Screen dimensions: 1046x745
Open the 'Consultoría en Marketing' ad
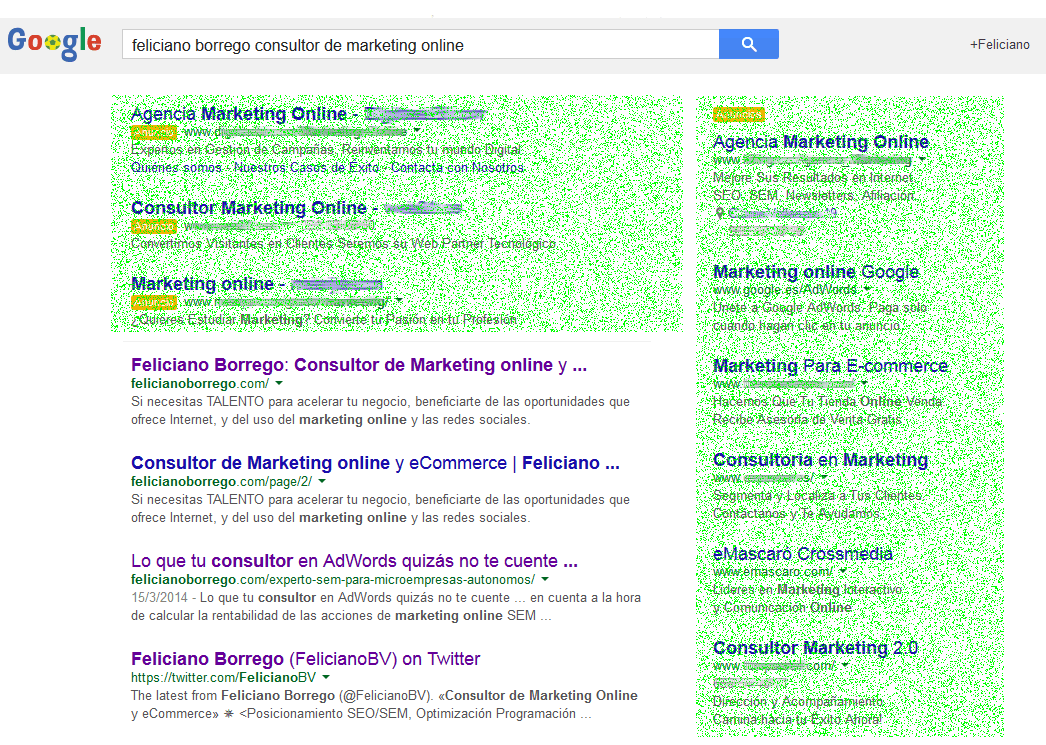(x=821, y=460)
